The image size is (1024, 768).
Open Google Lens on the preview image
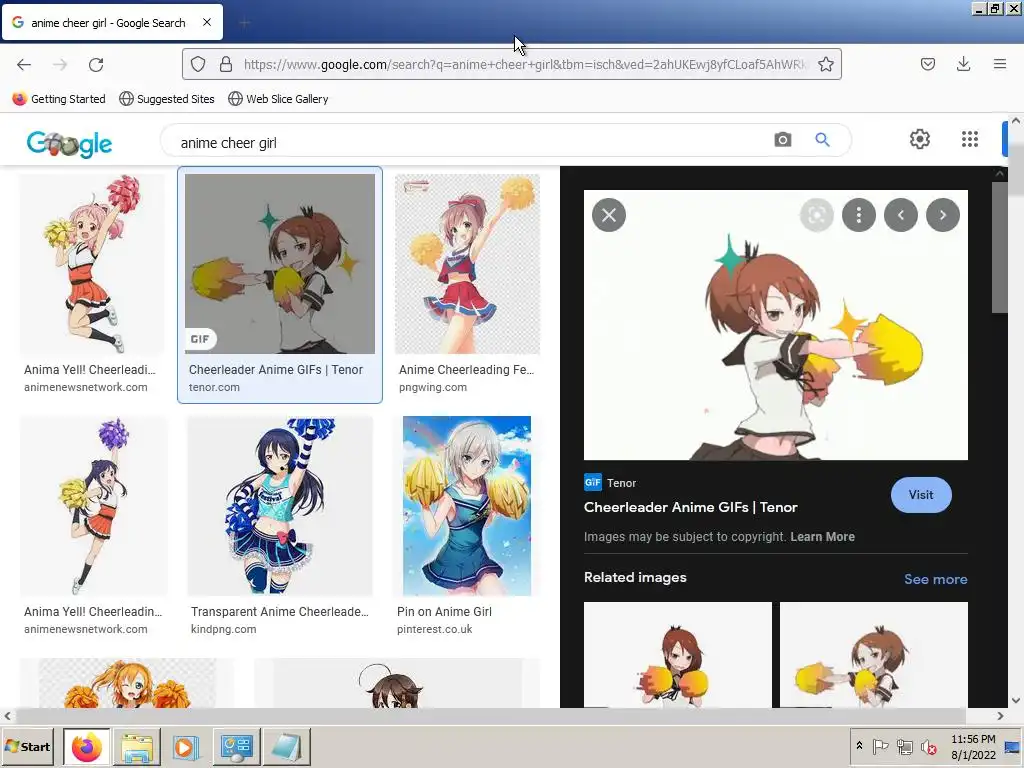[x=816, y=215]
